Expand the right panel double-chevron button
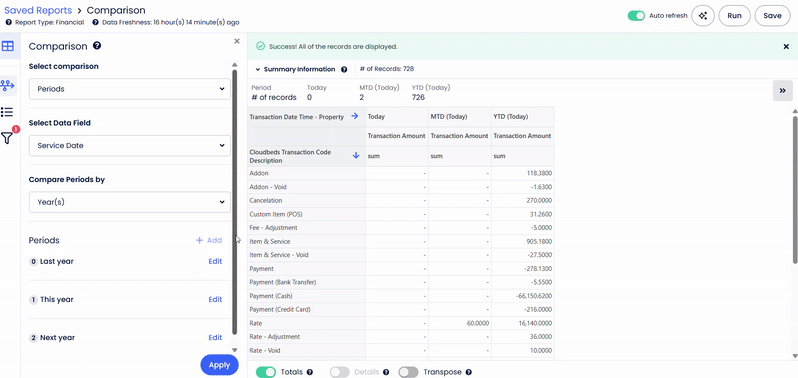 tap(783, 91)
